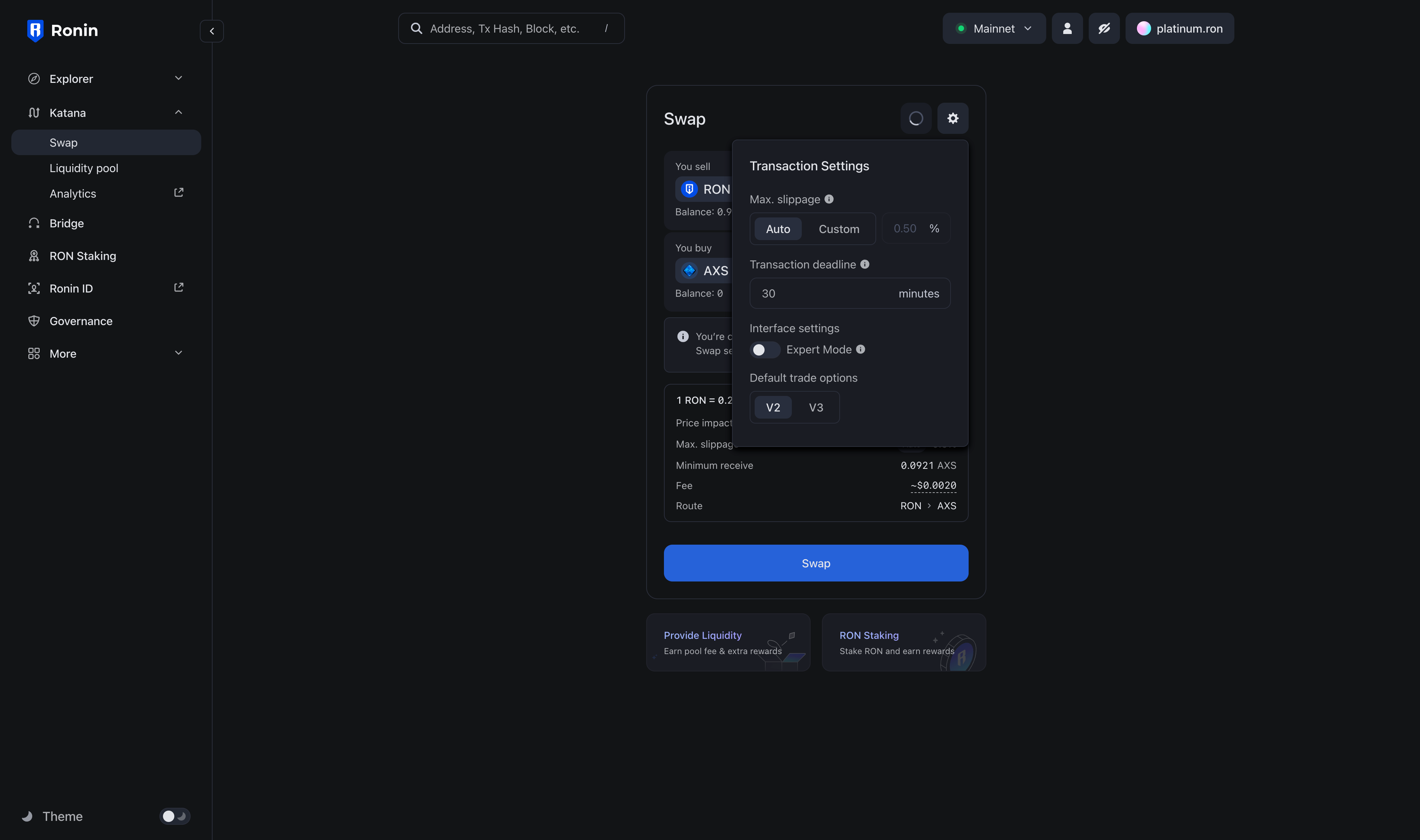Open the Mainnet network dropdown

tap(994, 28)
